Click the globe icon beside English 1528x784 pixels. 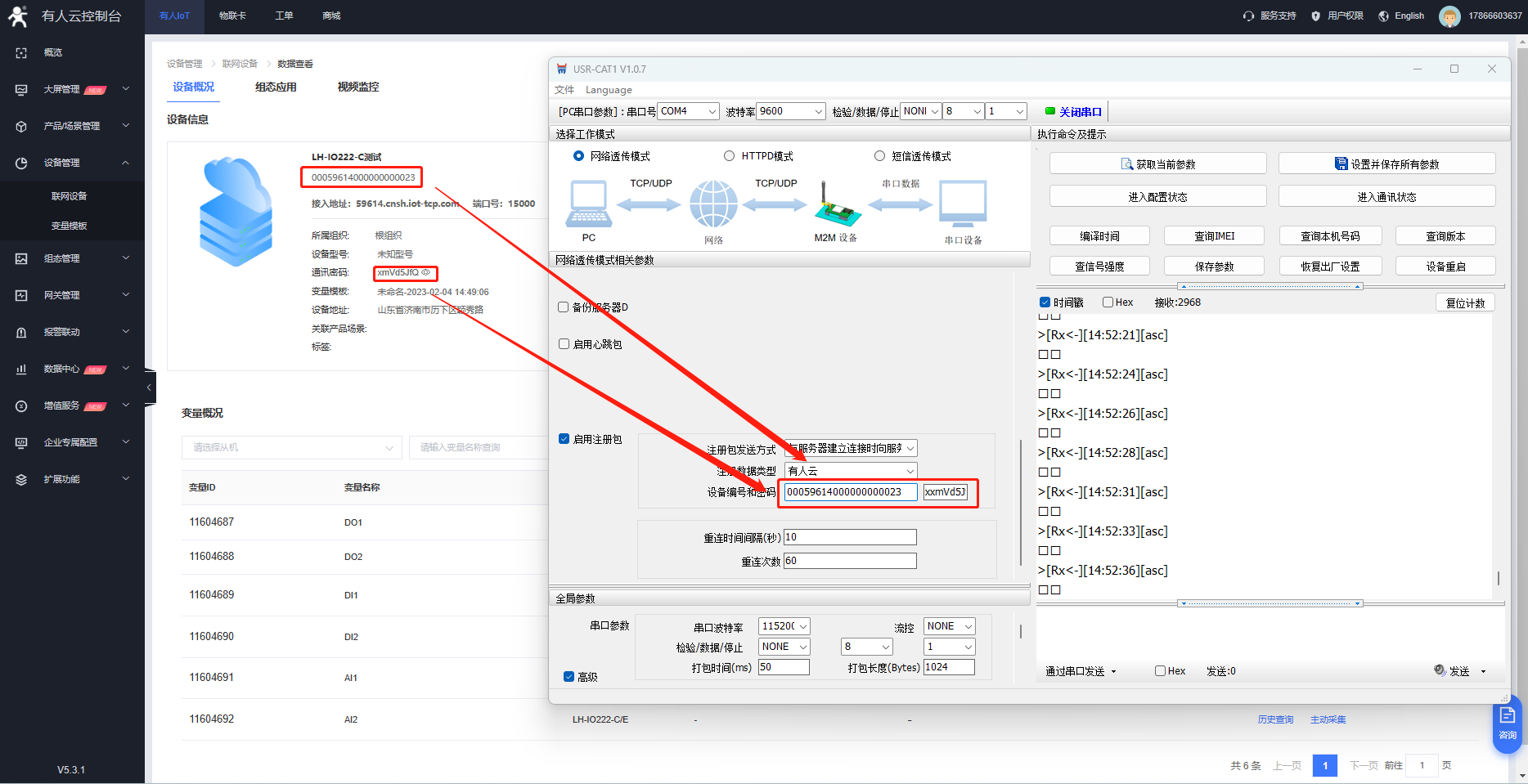click(1383, 16)
